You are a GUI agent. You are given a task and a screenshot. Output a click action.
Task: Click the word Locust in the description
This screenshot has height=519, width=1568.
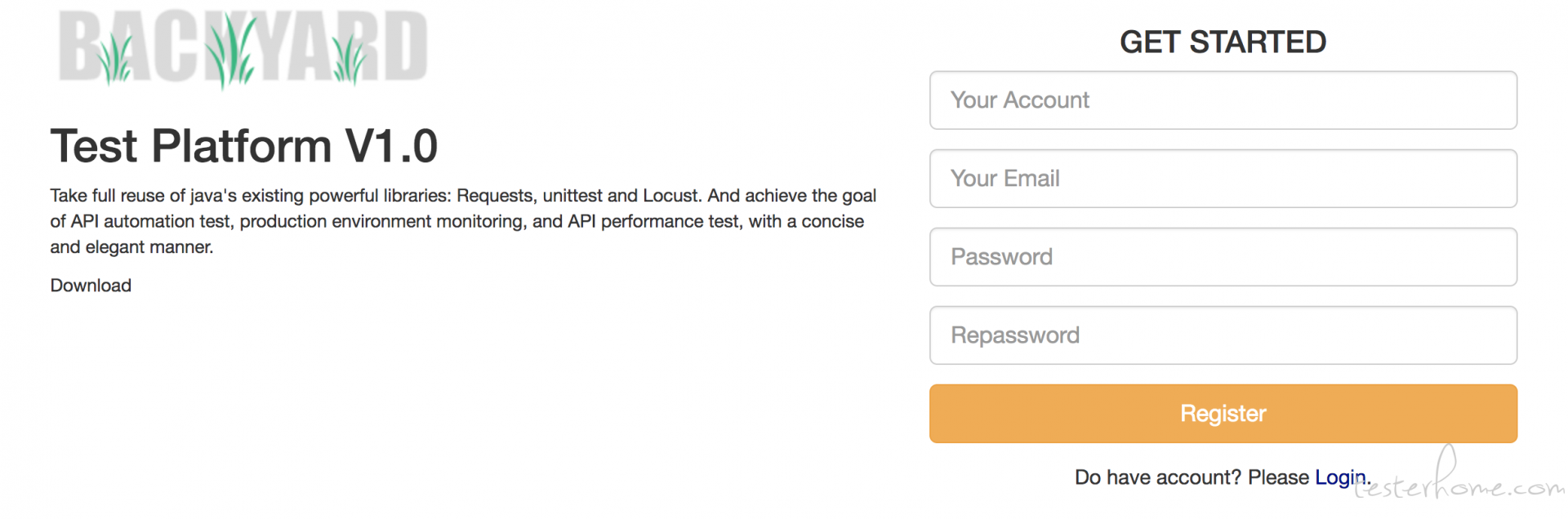[670, 196]
